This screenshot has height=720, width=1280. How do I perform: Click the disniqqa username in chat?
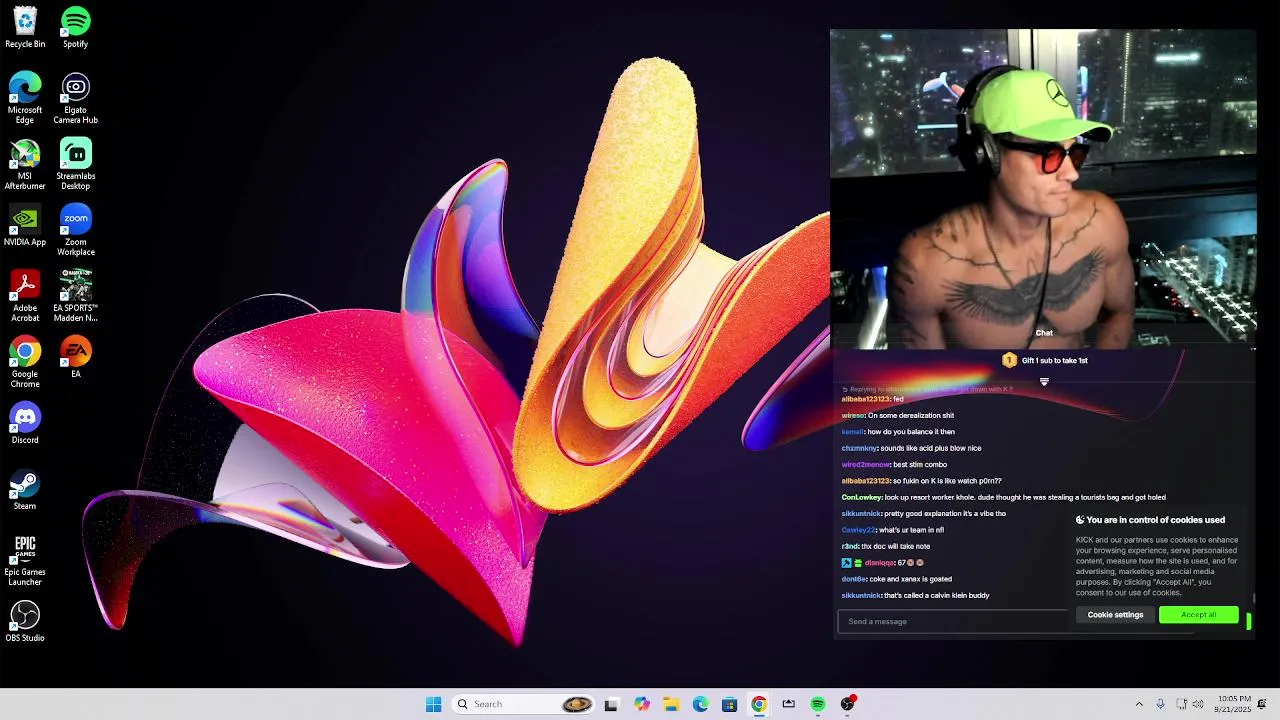point(880,563)
